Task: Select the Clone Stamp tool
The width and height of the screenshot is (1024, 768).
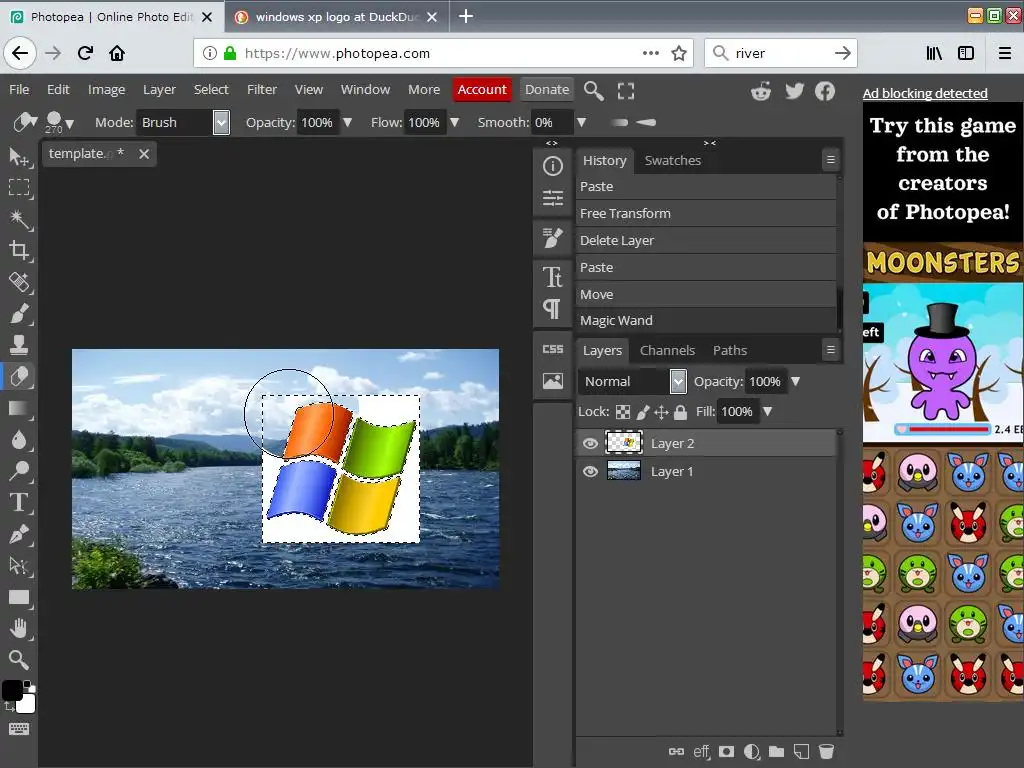Action: pyautogui.click(x=18, y=344)
